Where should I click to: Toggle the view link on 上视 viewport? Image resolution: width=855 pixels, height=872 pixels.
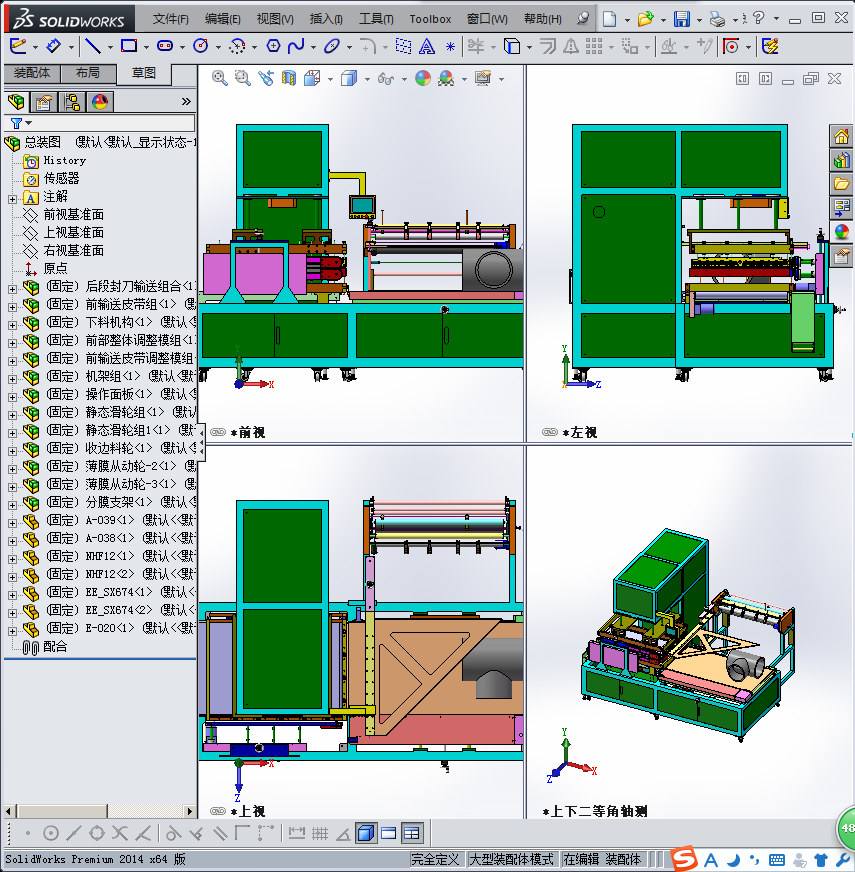pyautogui.click(x=218, y=811)
